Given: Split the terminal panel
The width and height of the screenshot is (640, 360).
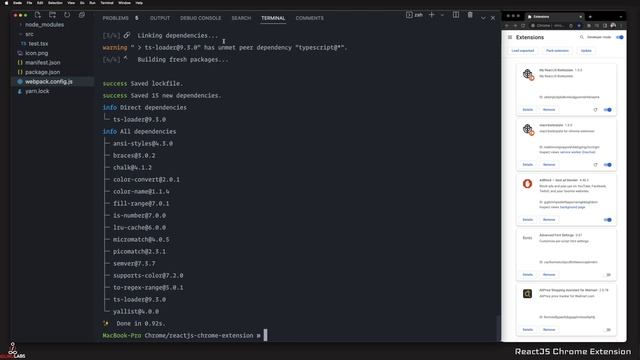Looking at the screenshot, I should click(x=456, y=15).
